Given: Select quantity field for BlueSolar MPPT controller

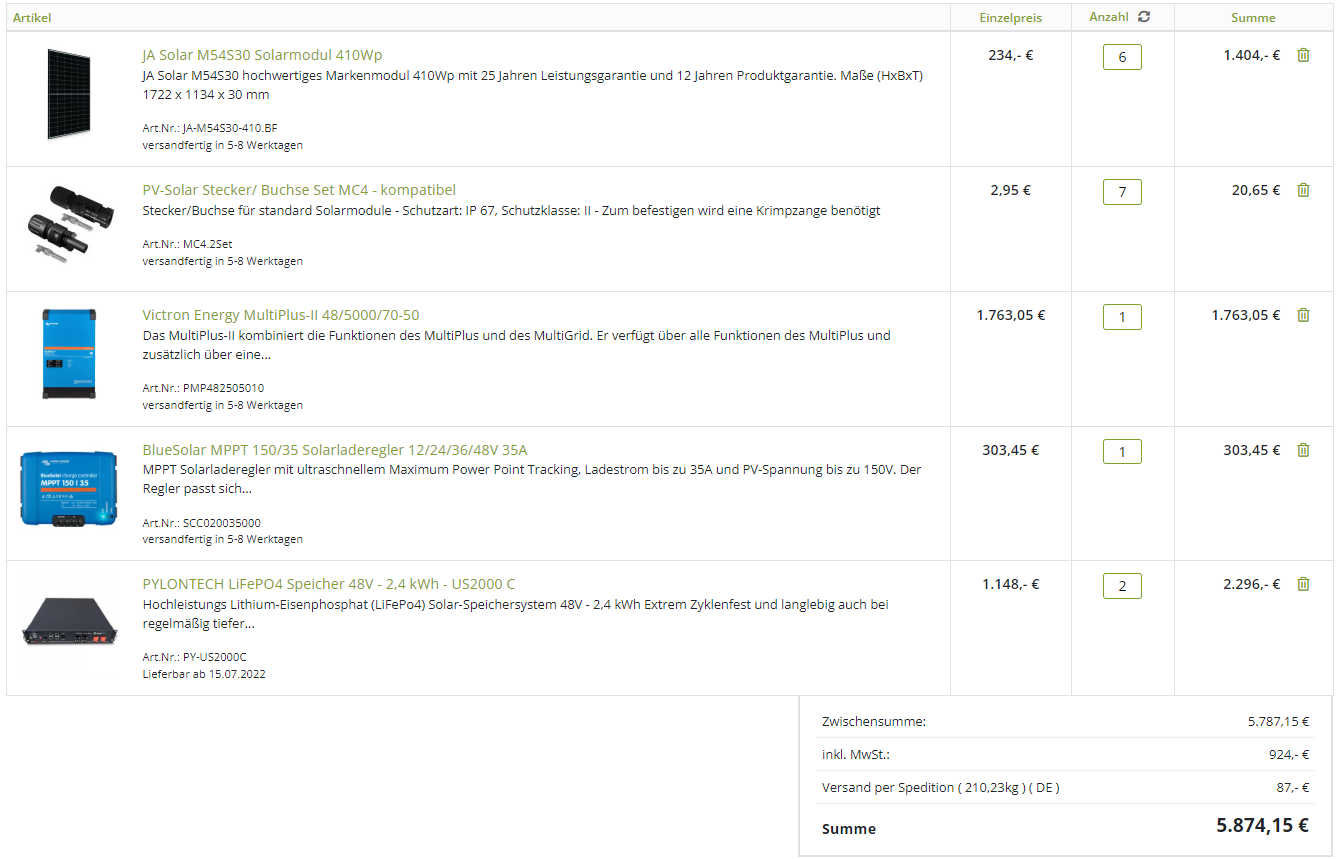Looking at the screenshot, I should (1122, 452).
